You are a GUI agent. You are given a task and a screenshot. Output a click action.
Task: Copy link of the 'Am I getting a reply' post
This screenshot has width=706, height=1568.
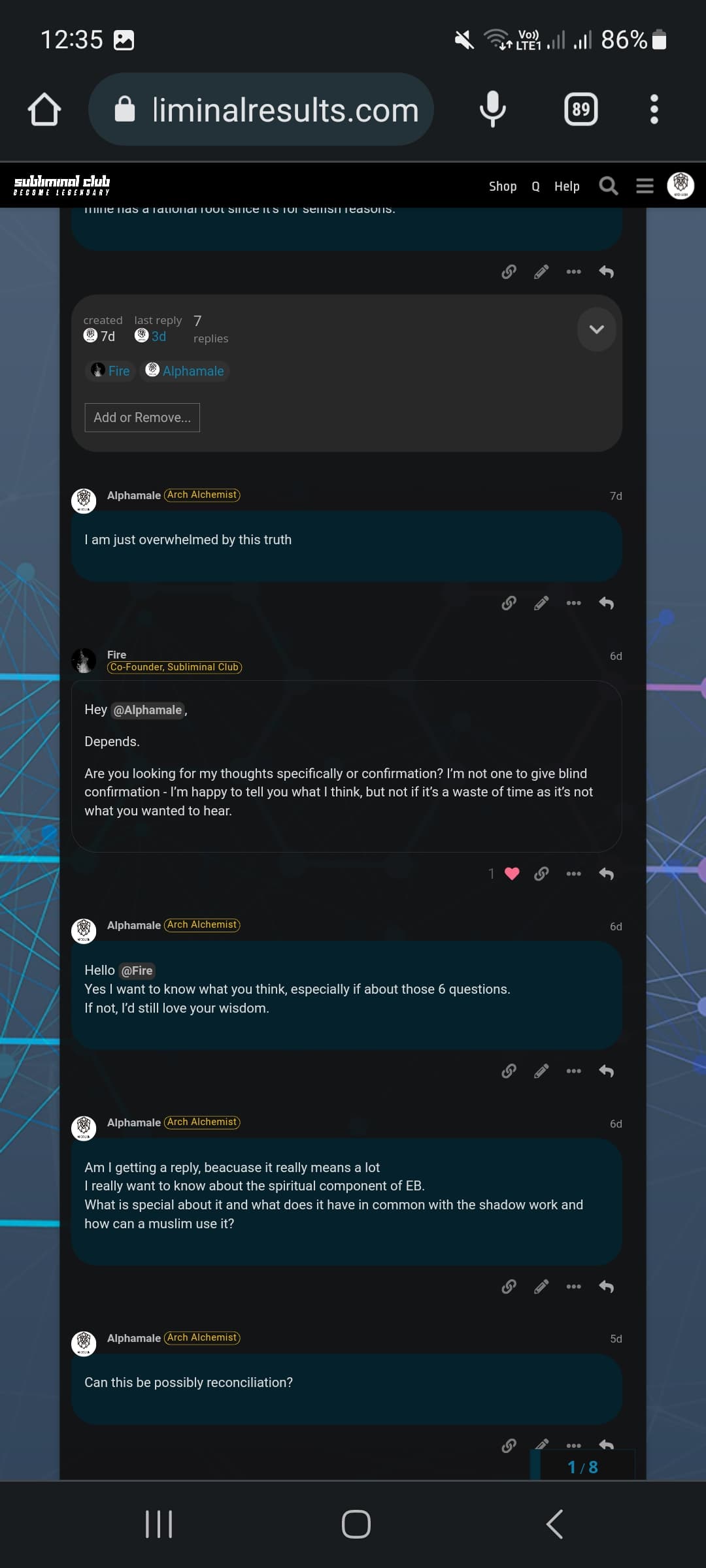click(509, 1286)
